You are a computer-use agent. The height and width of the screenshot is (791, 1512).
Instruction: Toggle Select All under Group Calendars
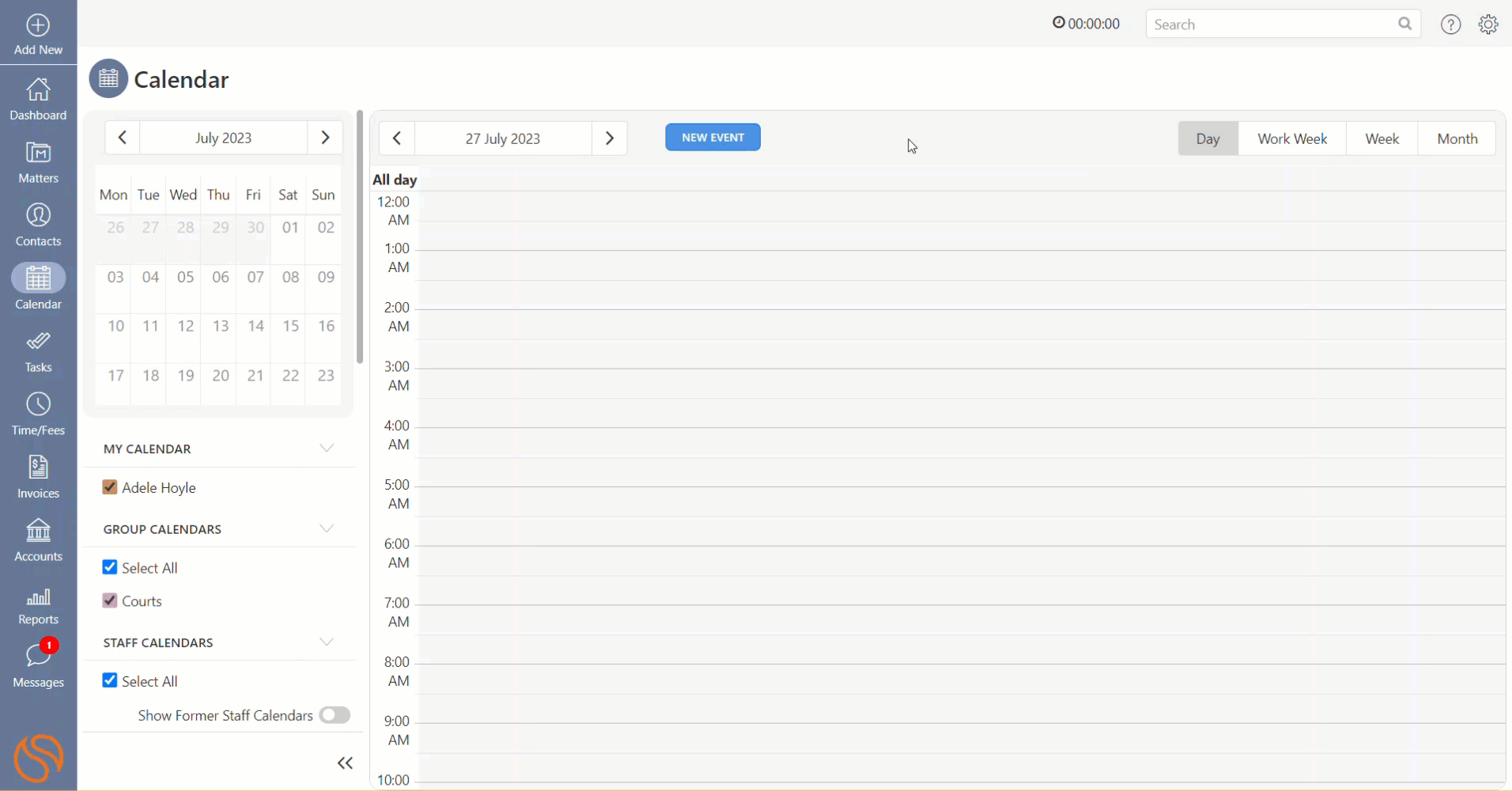110,567
